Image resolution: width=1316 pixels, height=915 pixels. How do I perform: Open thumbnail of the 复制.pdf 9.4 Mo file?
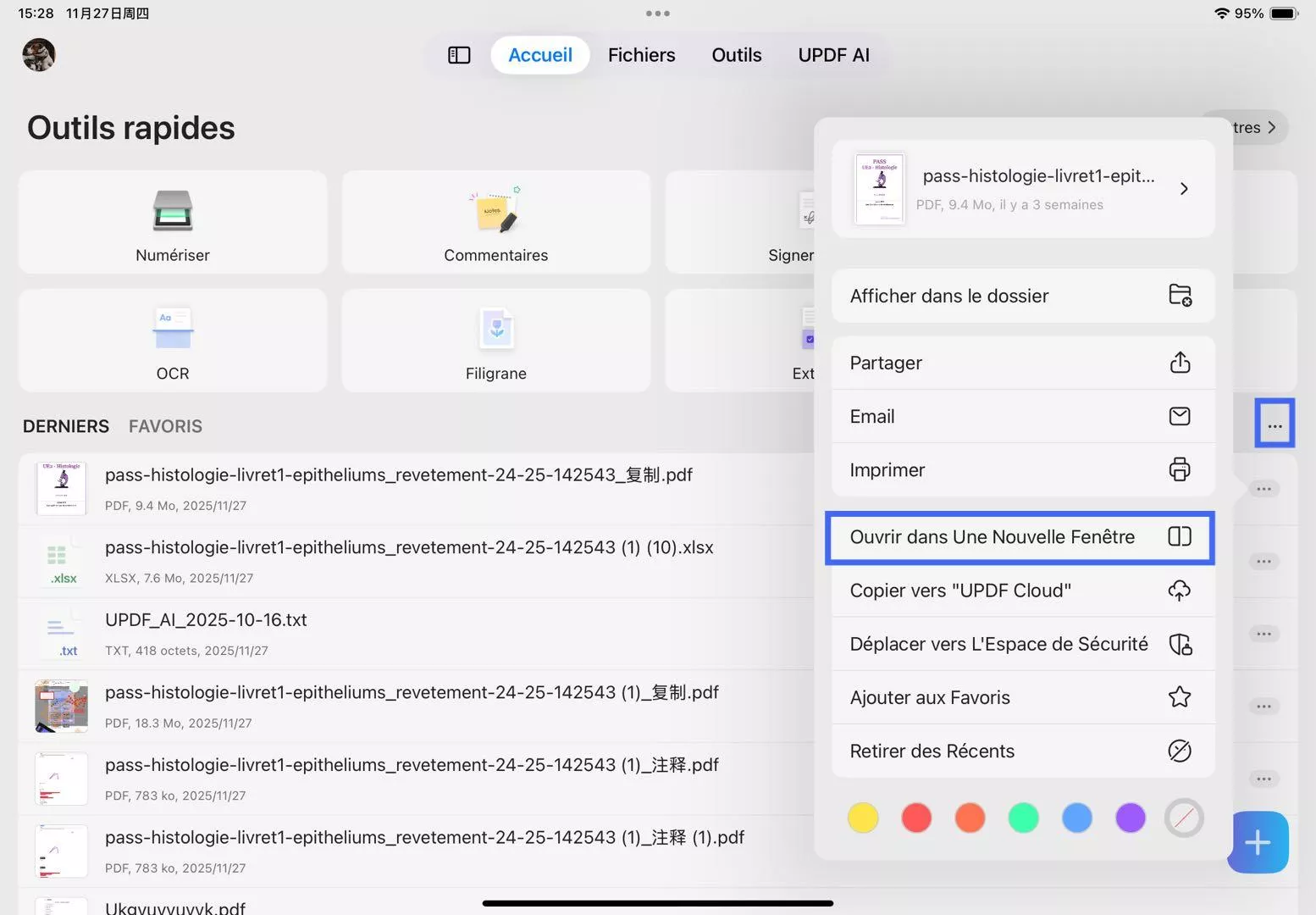pos(61,489)
